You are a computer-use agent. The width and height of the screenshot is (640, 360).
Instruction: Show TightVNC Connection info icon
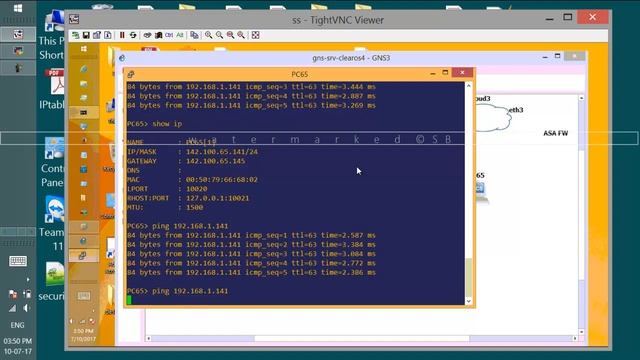(x=108, y=35)
